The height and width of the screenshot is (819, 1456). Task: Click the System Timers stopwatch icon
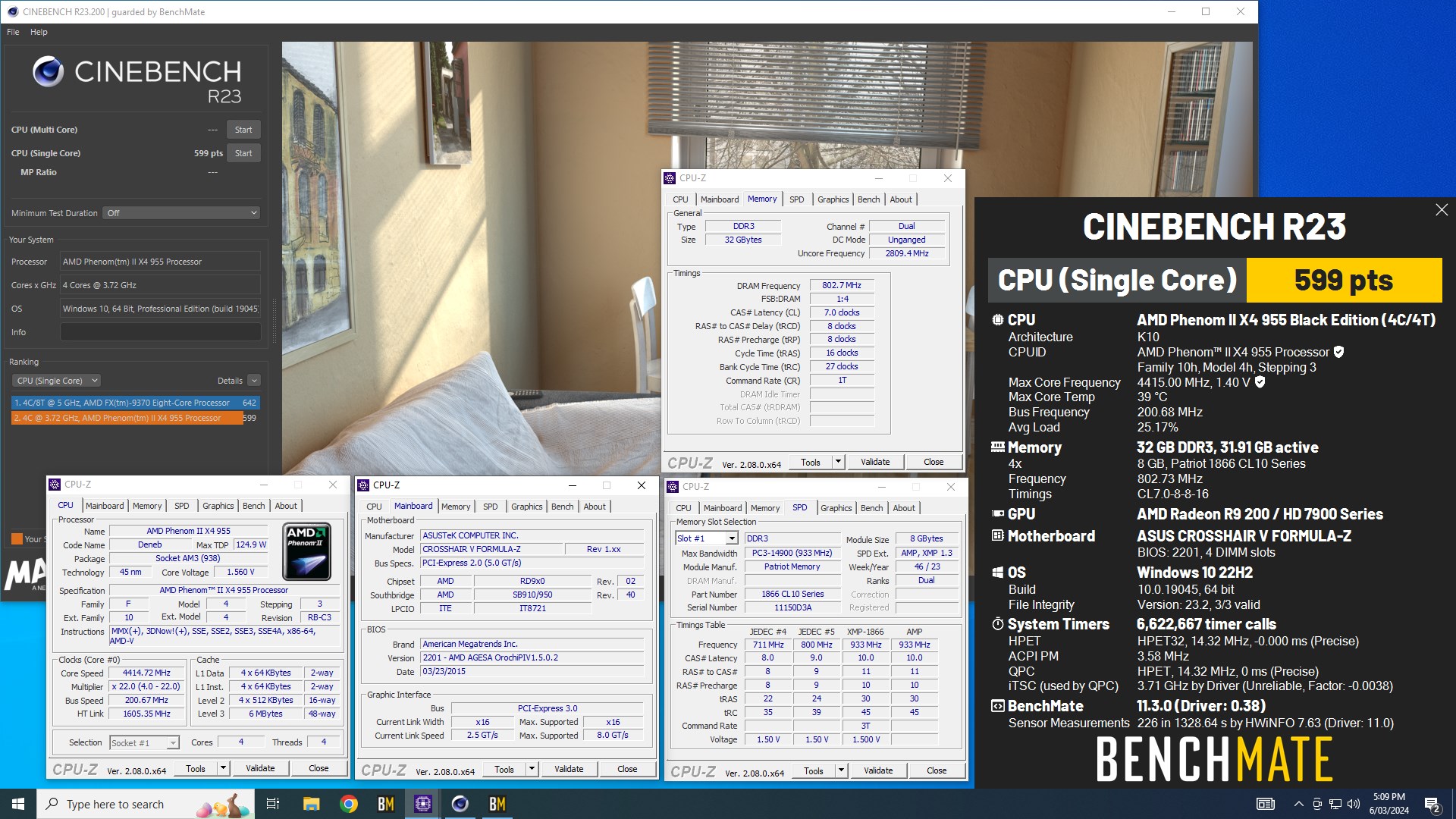pos(997,624)
